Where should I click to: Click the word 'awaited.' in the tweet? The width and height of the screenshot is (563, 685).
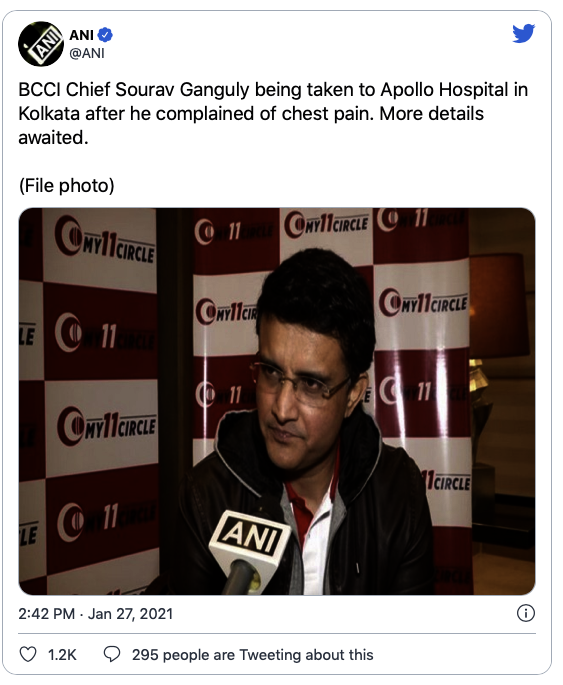53,138
